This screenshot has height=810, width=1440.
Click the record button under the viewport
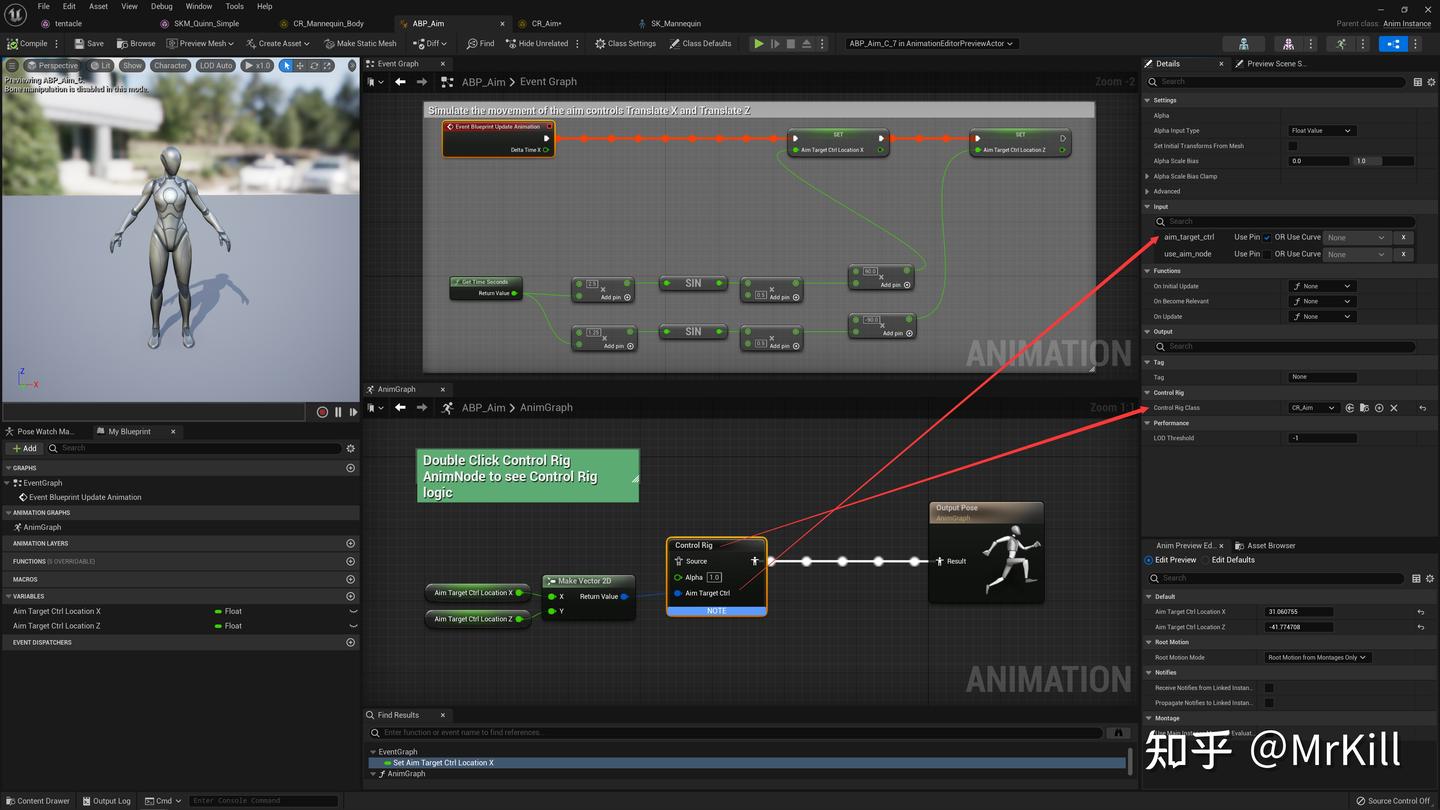click(322, 412)
